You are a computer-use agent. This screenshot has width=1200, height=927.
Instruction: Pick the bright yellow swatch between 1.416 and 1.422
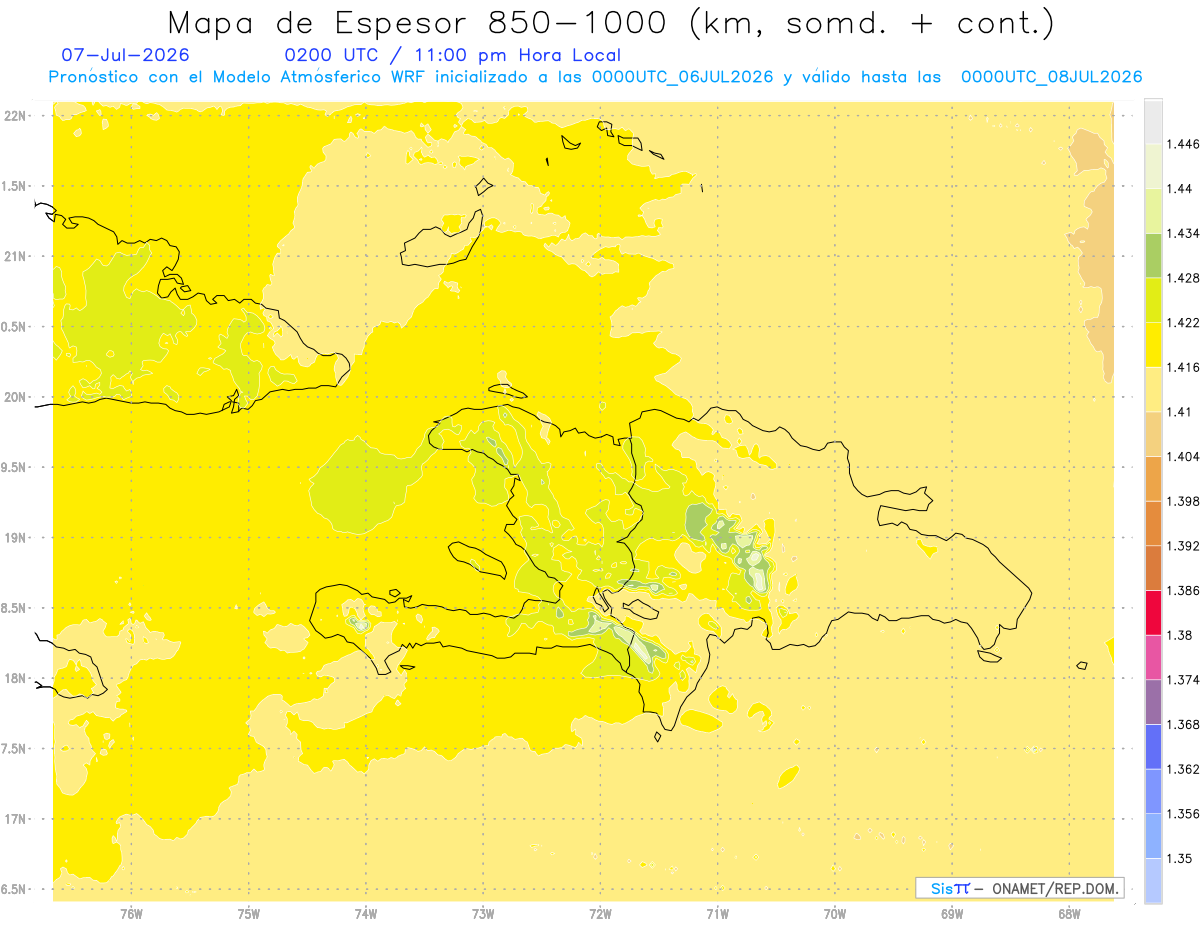(x=1153, y=345)
